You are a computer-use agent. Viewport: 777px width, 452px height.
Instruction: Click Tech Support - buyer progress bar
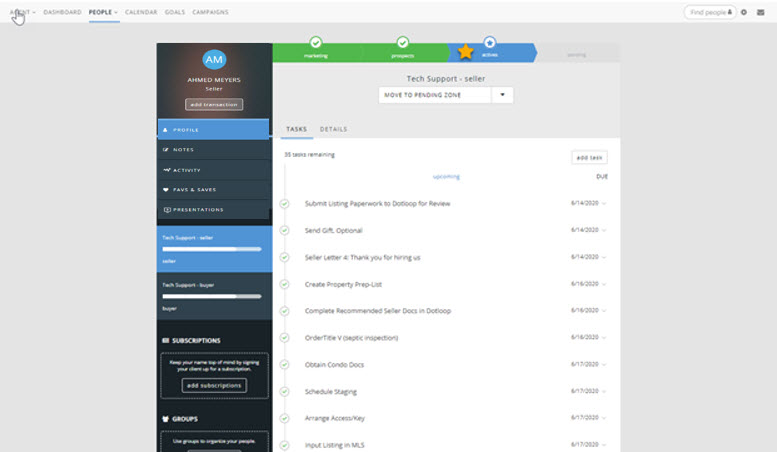[x=212, y=296]
